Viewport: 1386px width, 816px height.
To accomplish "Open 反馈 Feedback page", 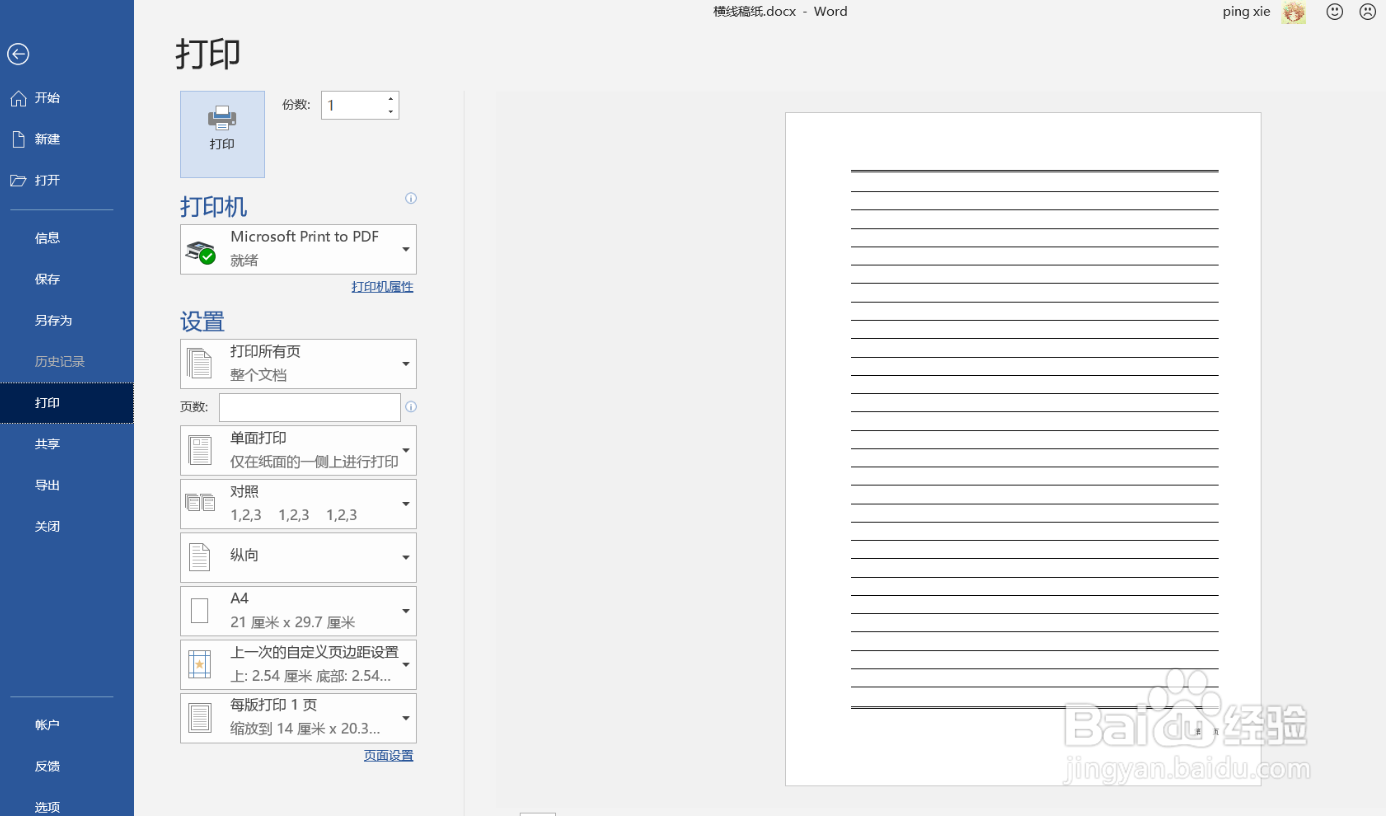I will point(67,766).
